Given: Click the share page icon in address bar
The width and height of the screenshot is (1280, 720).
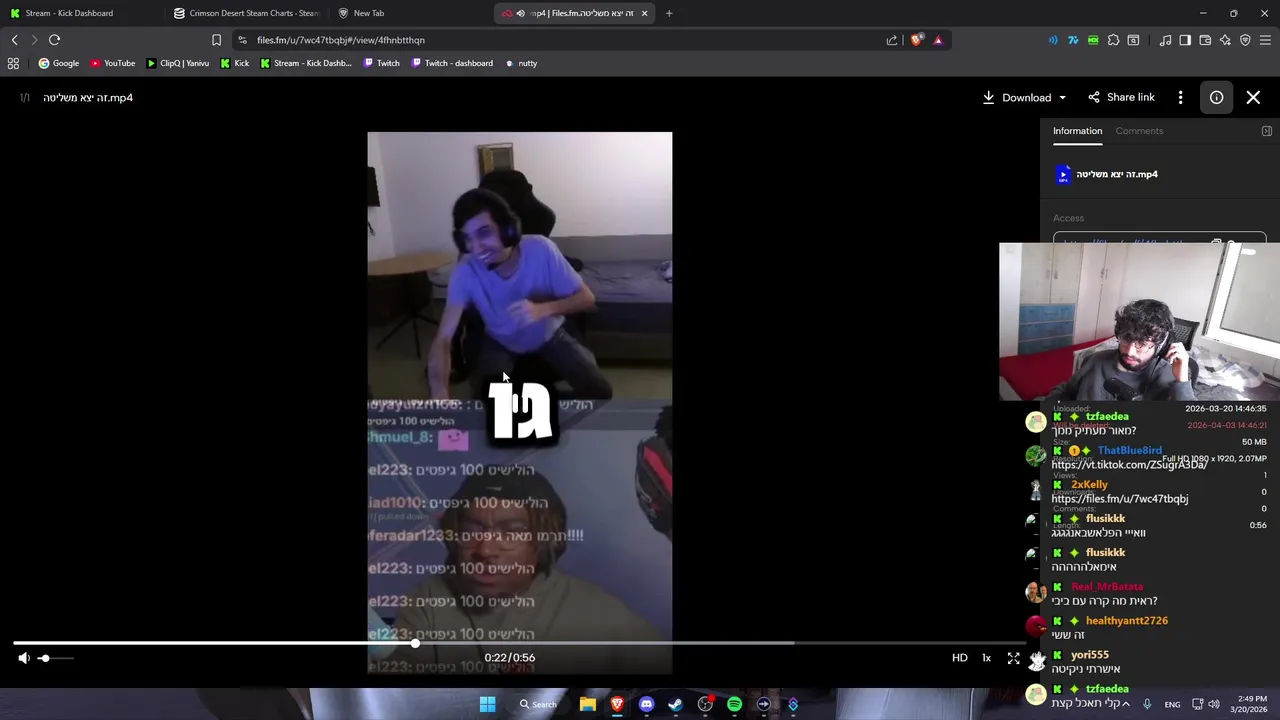Looking at the screenshot, I should click(x=891, y=40).
